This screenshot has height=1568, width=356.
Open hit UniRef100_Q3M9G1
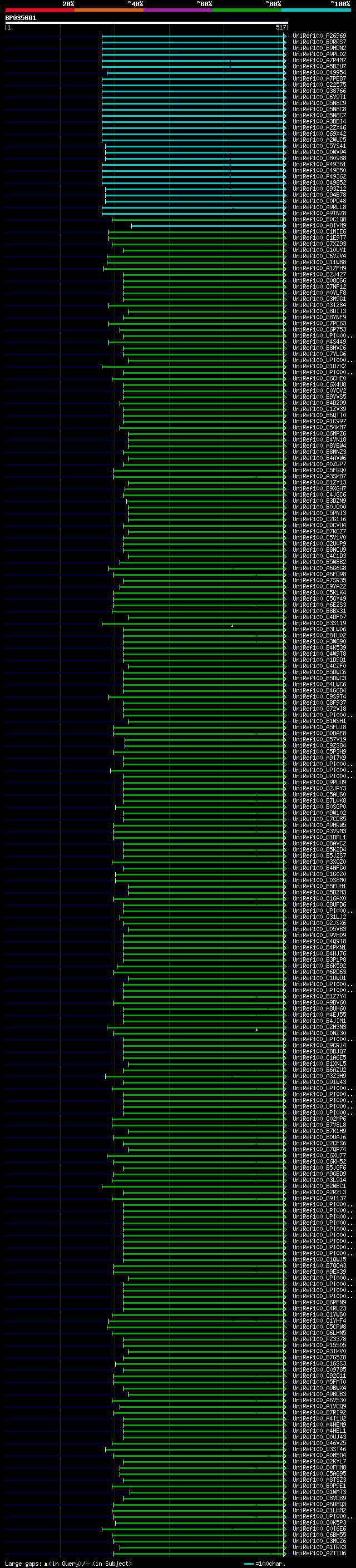click(319, 299)
